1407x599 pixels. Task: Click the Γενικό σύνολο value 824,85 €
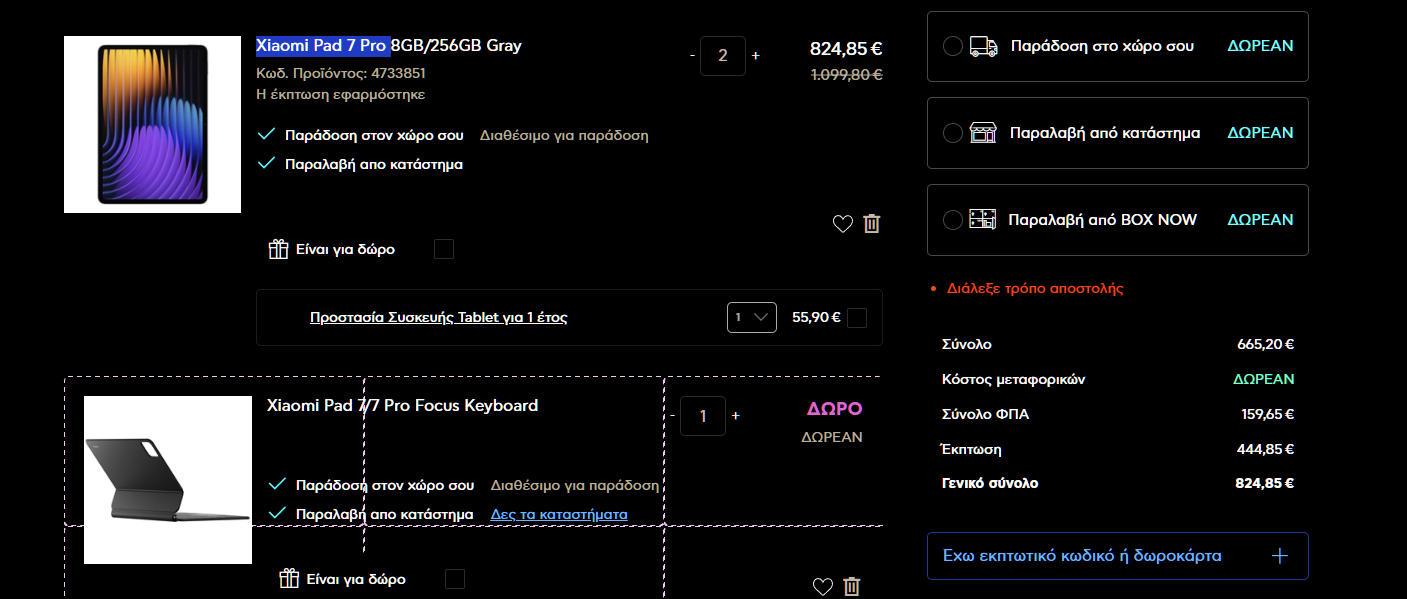coord(1265,484)
